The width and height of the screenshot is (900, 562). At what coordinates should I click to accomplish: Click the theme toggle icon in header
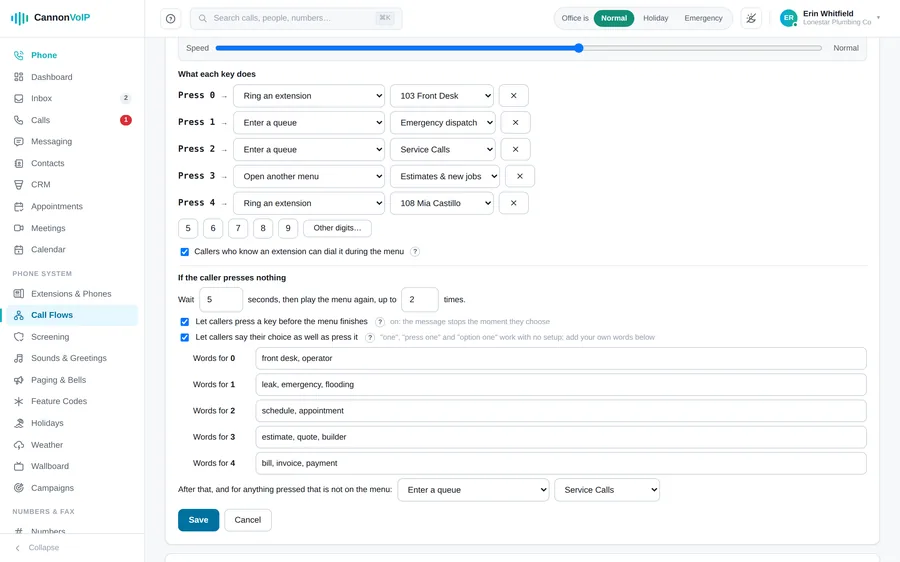[751, 18]
